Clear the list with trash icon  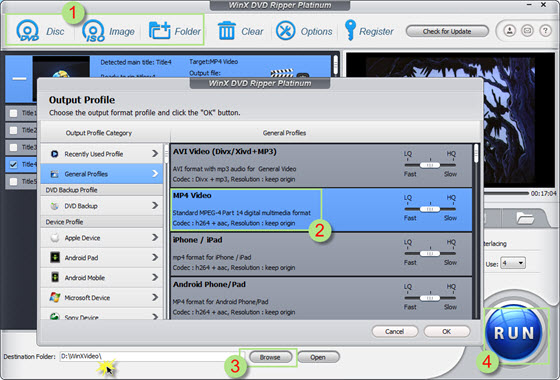tap(227, 30)
